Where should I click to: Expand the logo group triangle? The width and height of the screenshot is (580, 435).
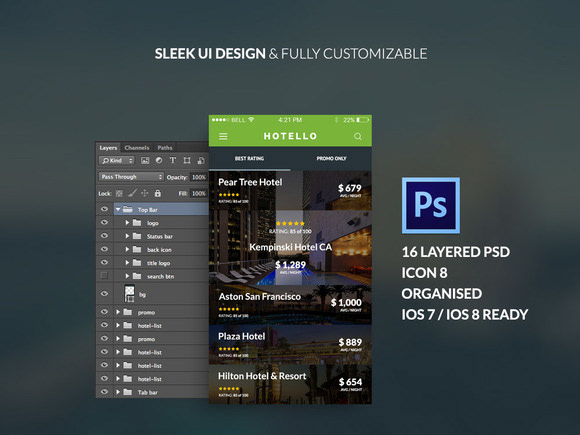(127, 223)
